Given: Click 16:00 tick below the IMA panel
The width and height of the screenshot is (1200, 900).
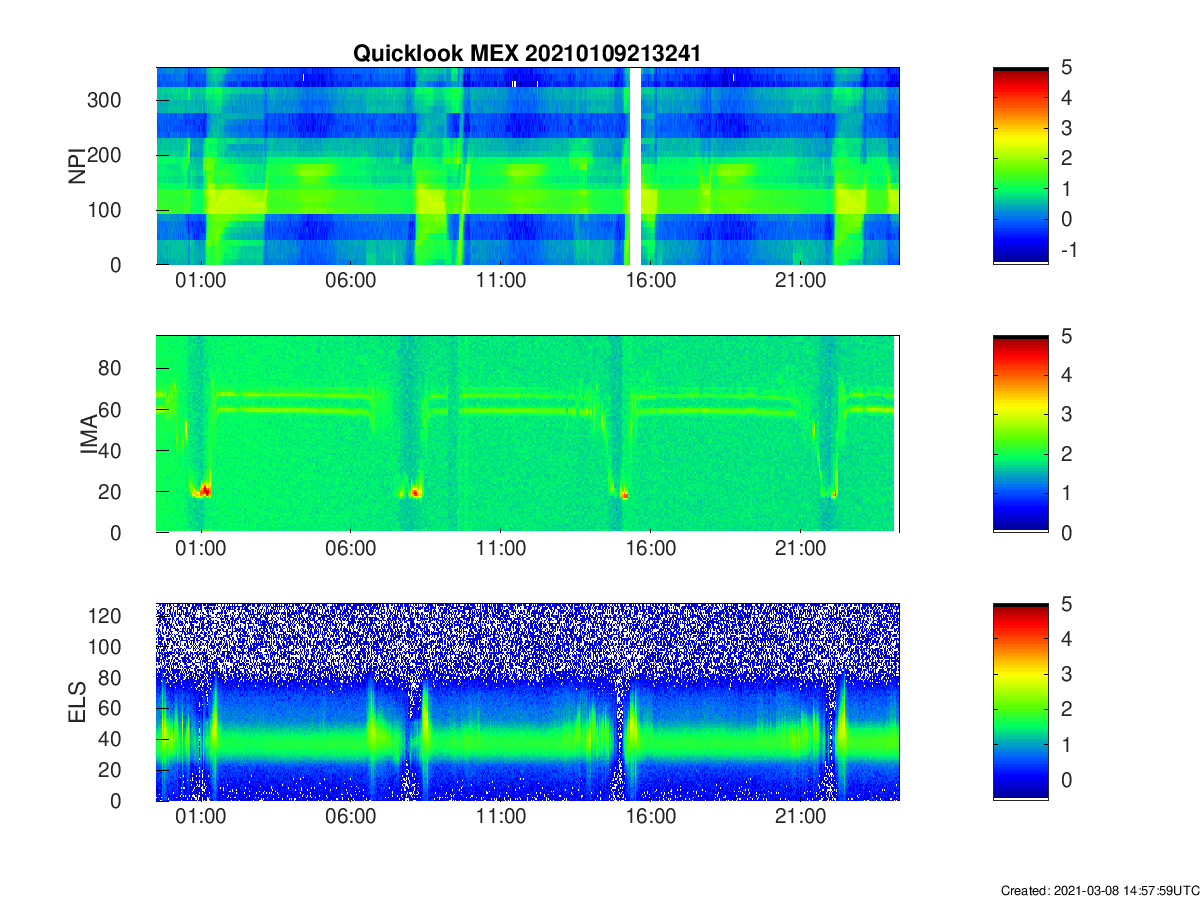Looking at the screenshot, I should pos(651,549).
